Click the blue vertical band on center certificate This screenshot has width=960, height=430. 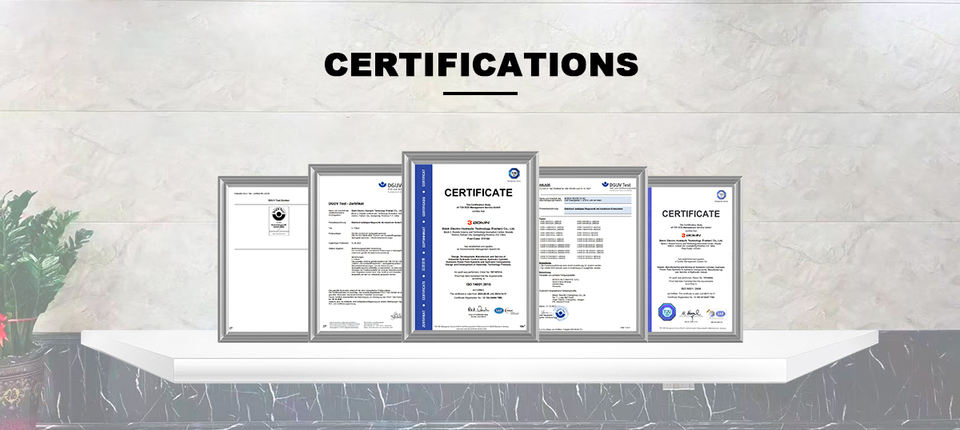pos(424,246)
